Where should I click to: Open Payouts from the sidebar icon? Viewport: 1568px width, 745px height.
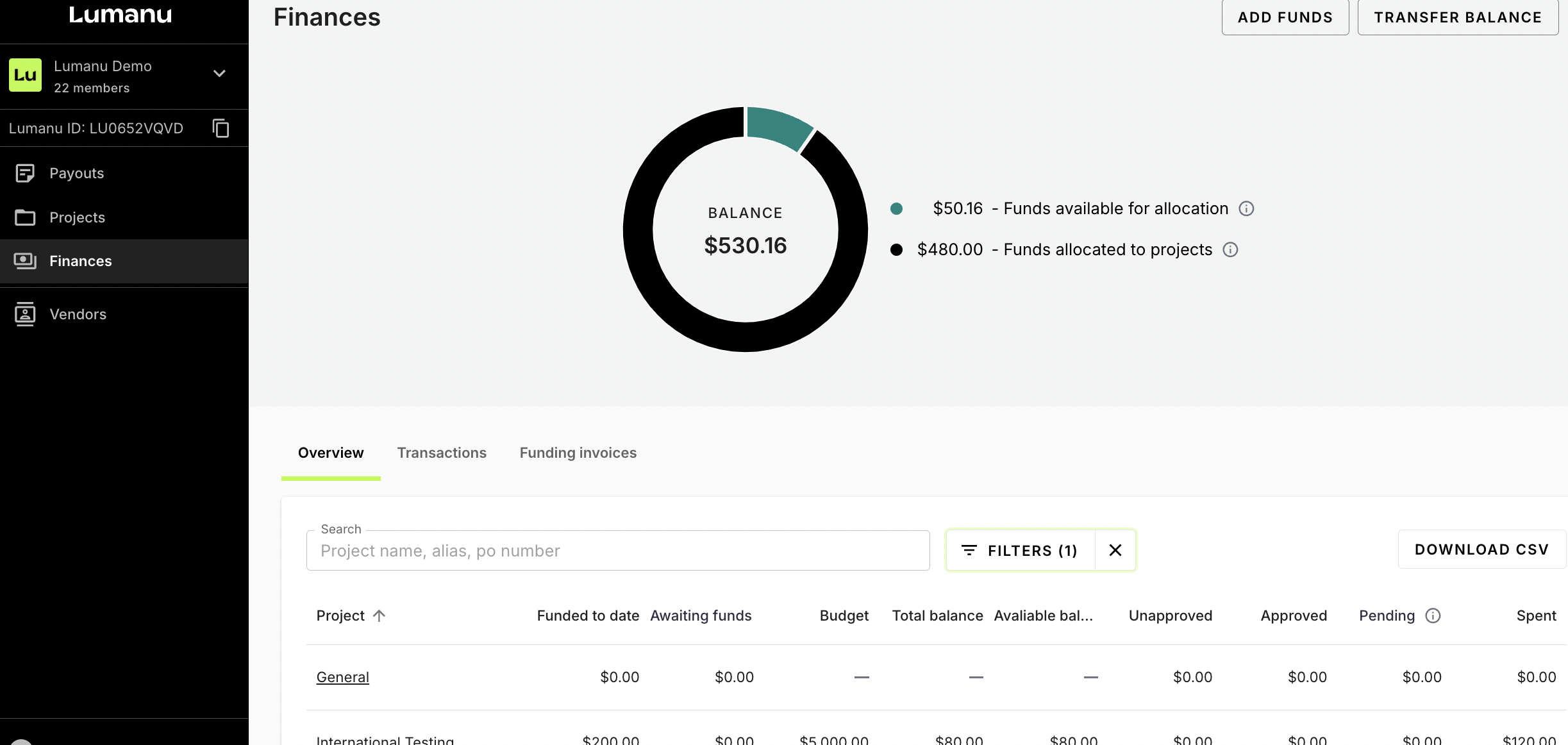(25, 173)
